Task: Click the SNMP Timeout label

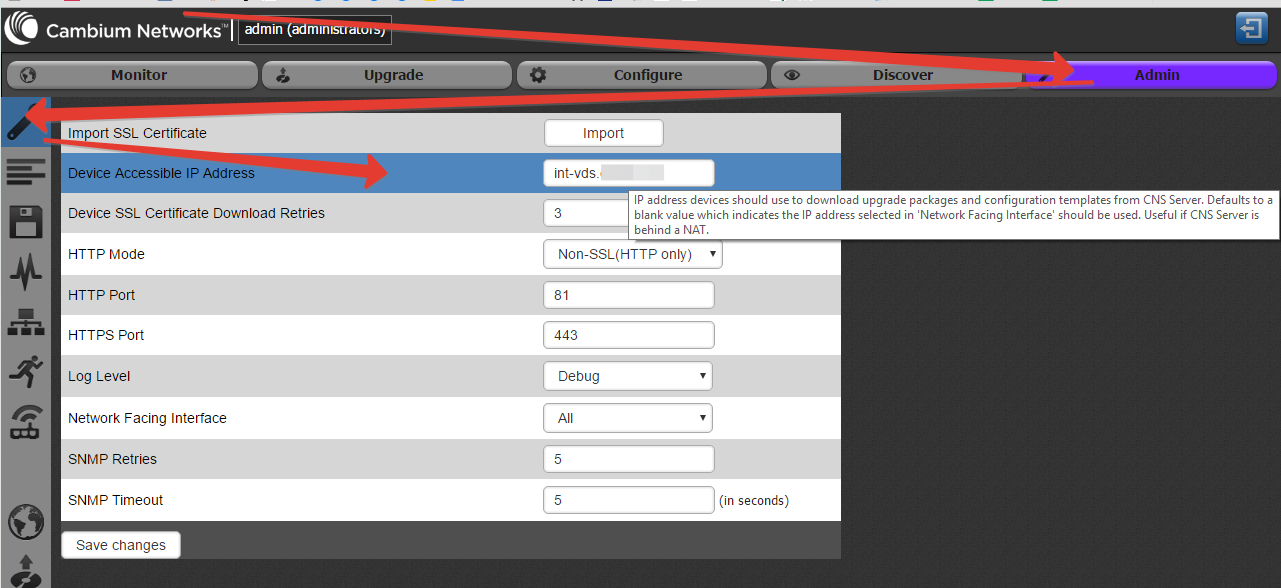Action: (115, 500)
